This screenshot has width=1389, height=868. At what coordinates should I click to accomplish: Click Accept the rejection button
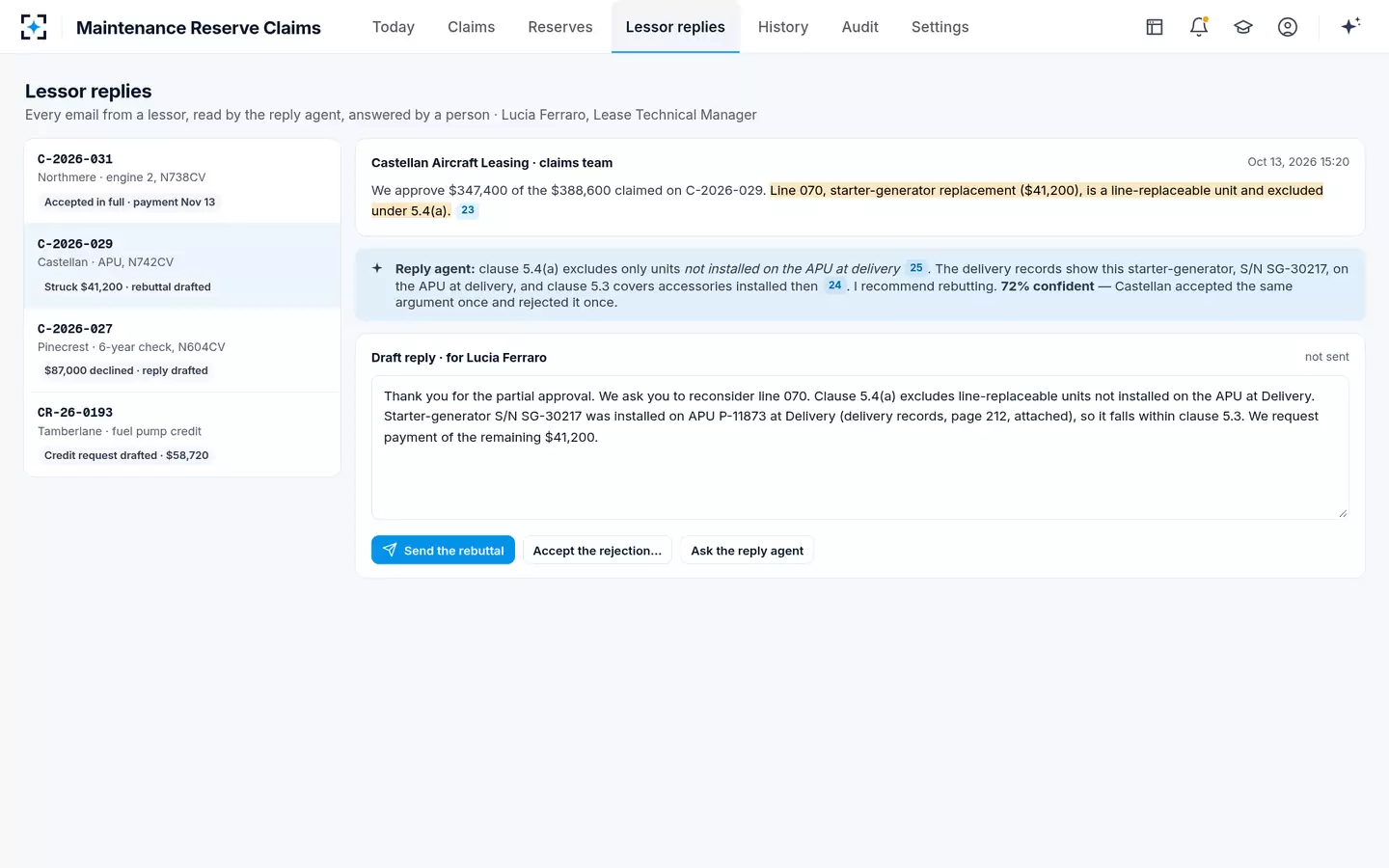click(597, 550)
